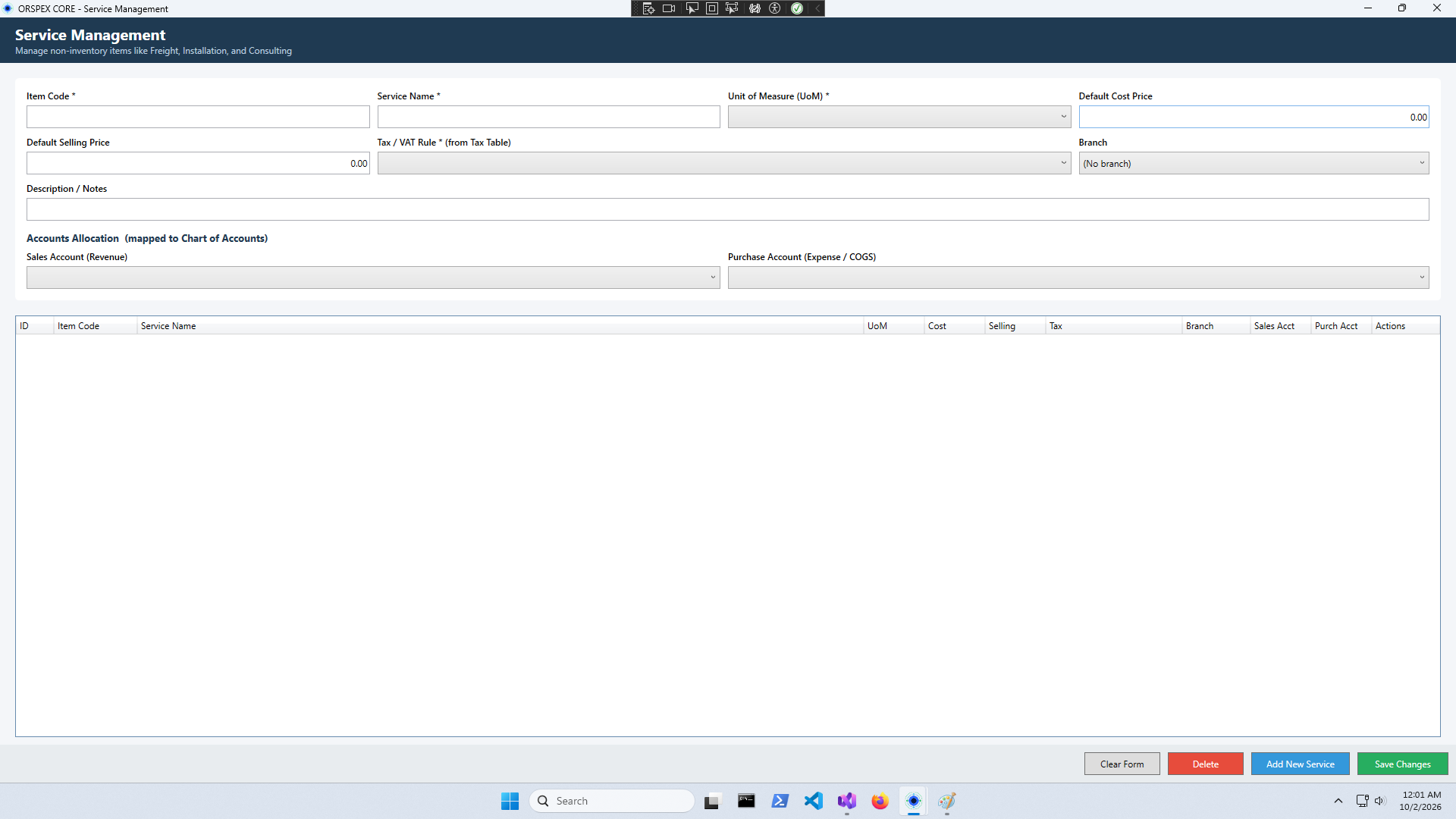Image resolution: width=1456 pixels, height=819 pixels.
Task: Click the video camera debug toolbar icon
Action: point(669,8)
